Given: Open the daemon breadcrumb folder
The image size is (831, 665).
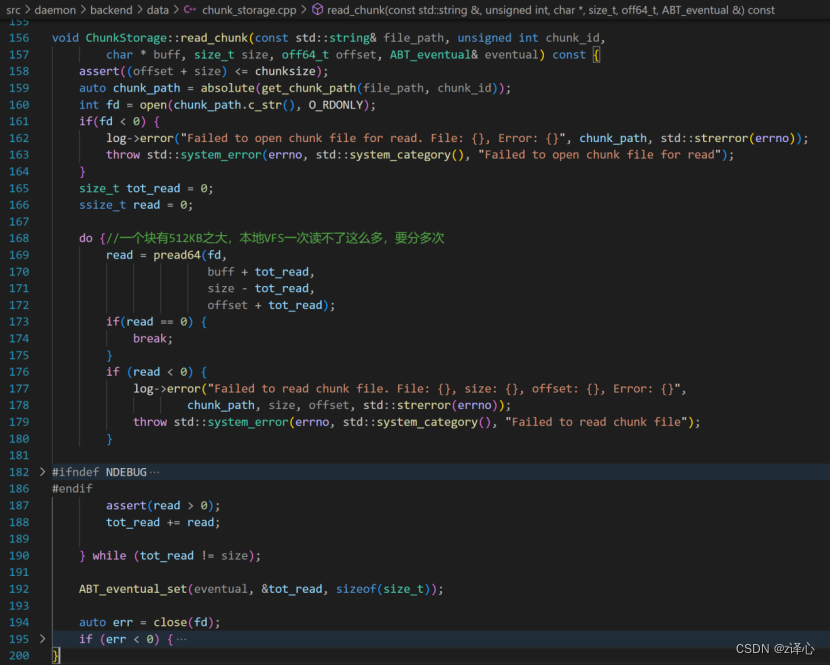Looking at the screenshot, I should 55,9.
